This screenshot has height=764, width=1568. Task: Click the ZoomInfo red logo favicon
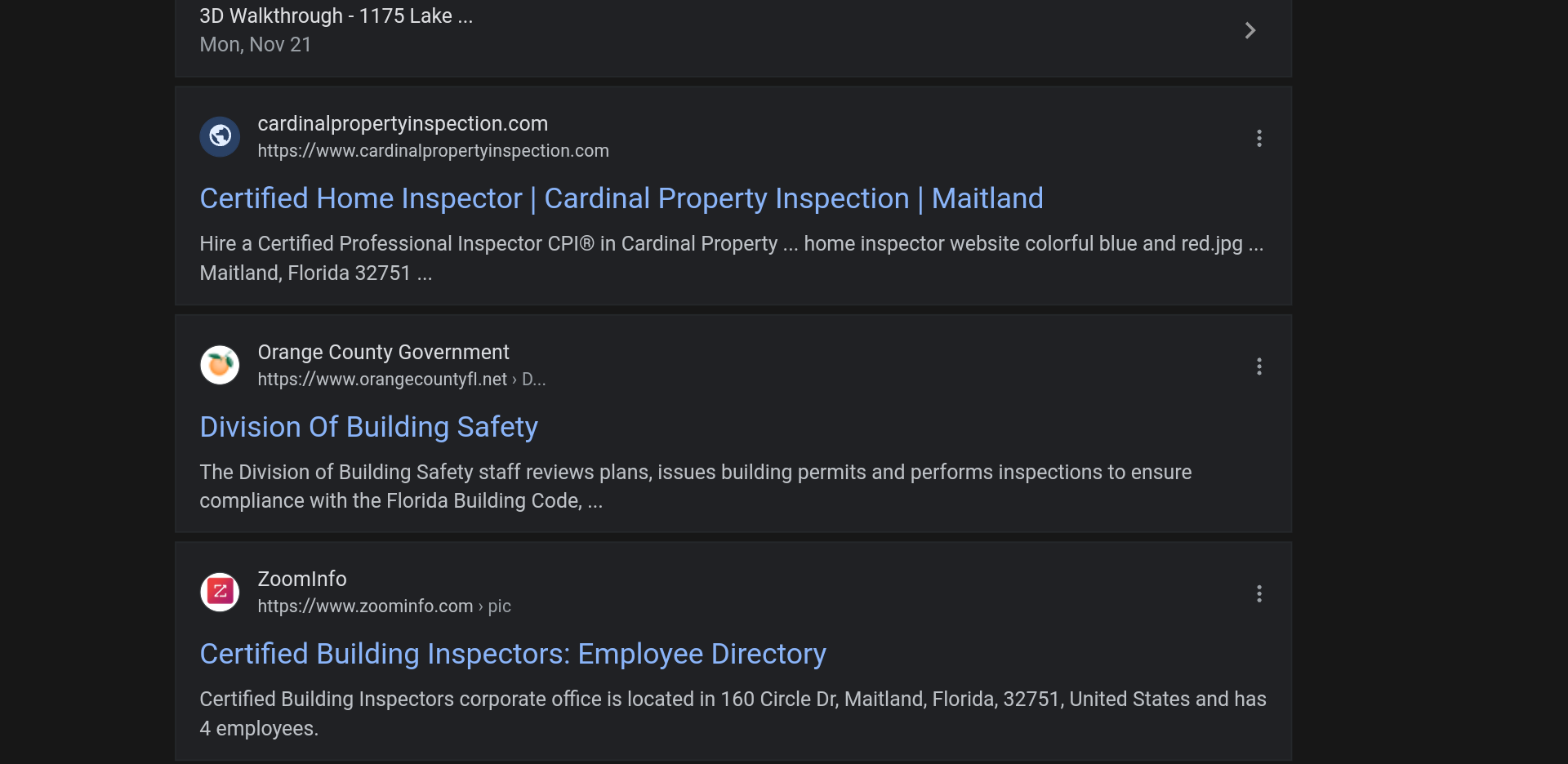click(220, 592)
